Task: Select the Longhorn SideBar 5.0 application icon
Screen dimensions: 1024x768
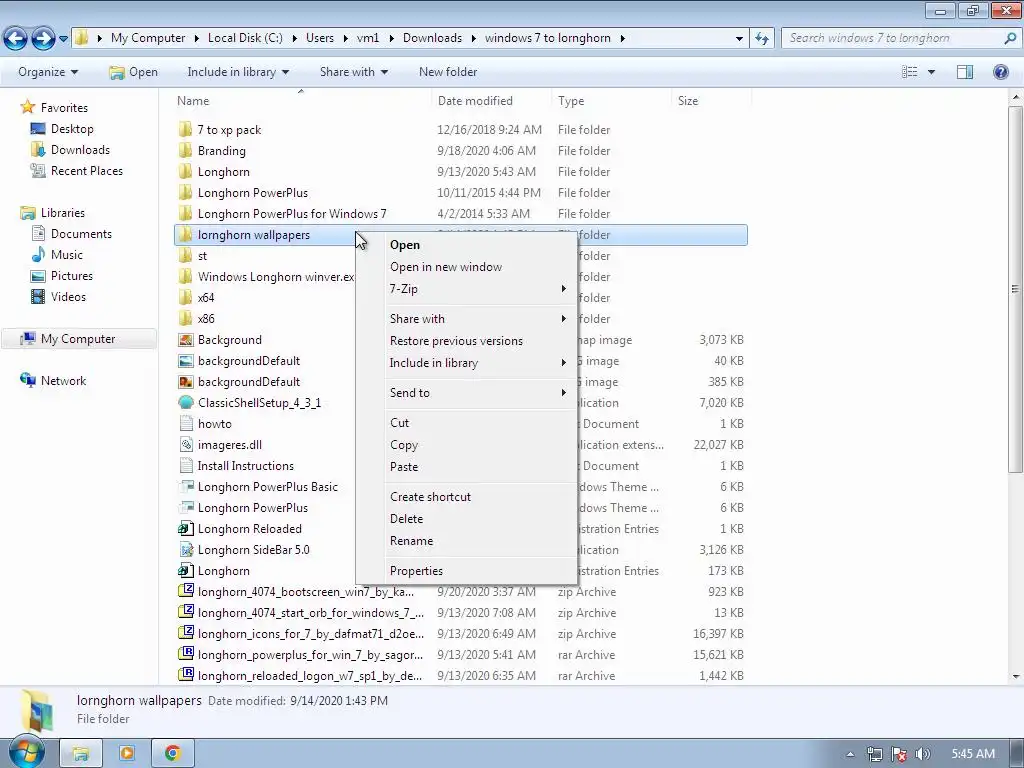Action: [185, 549]
